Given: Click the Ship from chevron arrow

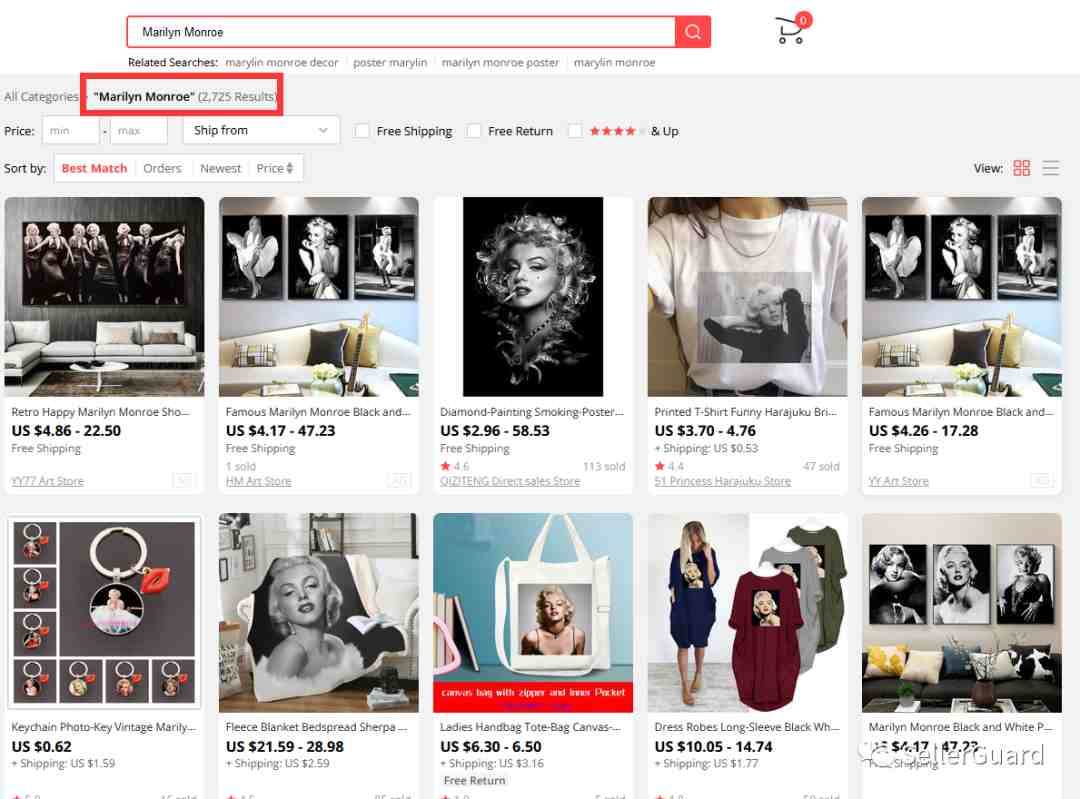Looking at the screenshot, I should tap(322, 130).
